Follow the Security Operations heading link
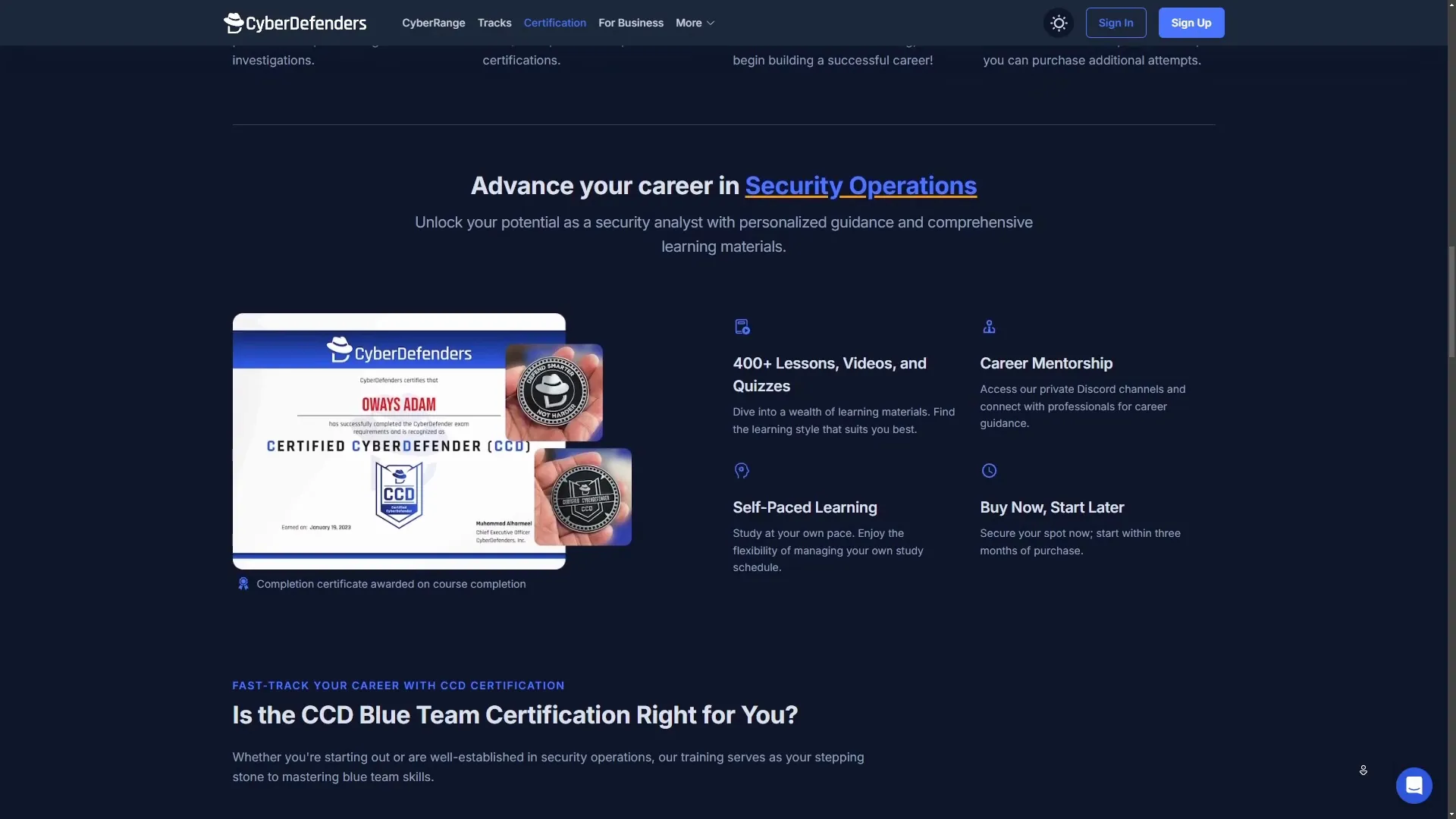This screenshot has height=819, width=1456. (860, 186)
